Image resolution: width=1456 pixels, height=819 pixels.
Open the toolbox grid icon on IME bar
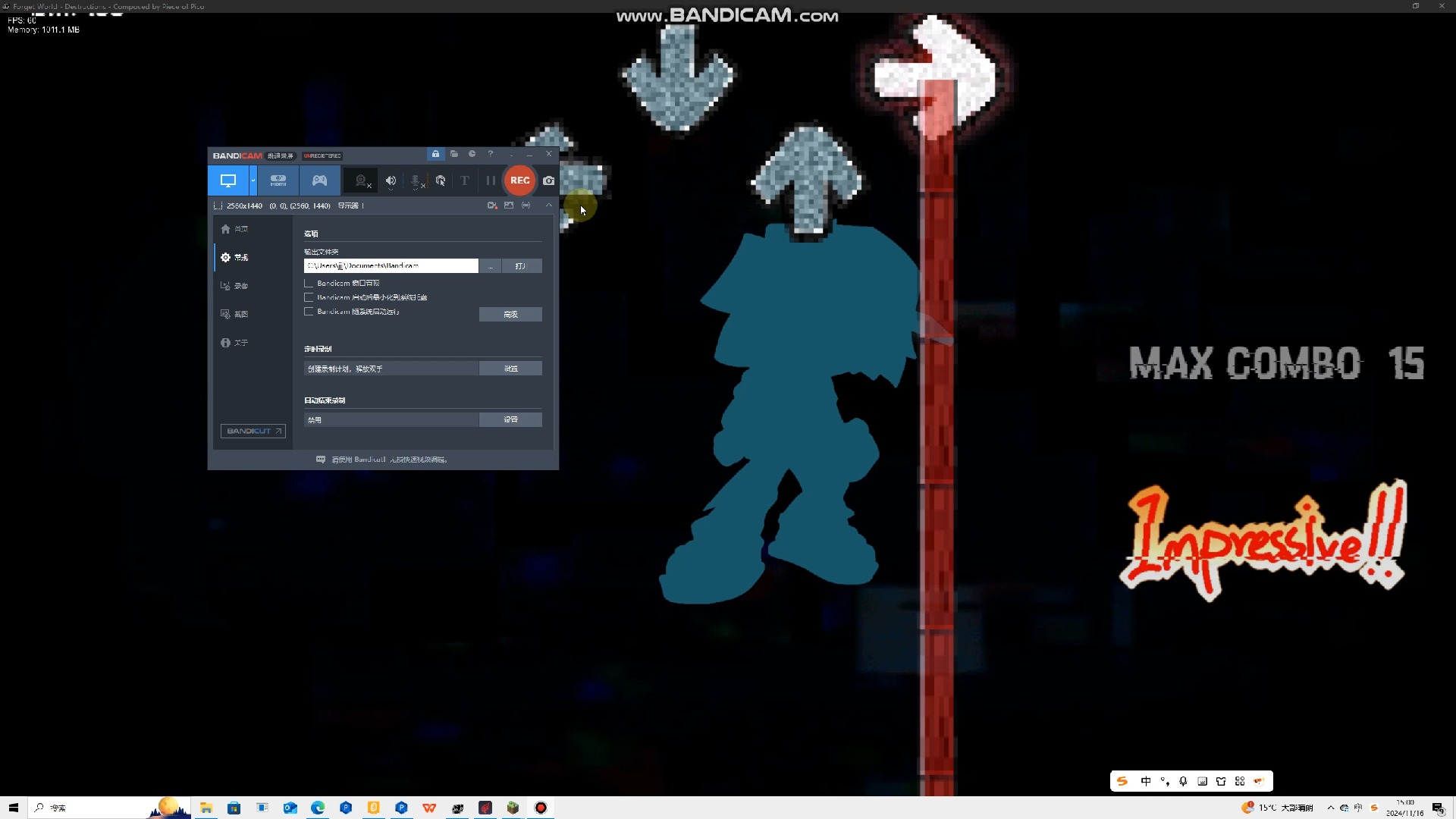(x=1240, y=781)
